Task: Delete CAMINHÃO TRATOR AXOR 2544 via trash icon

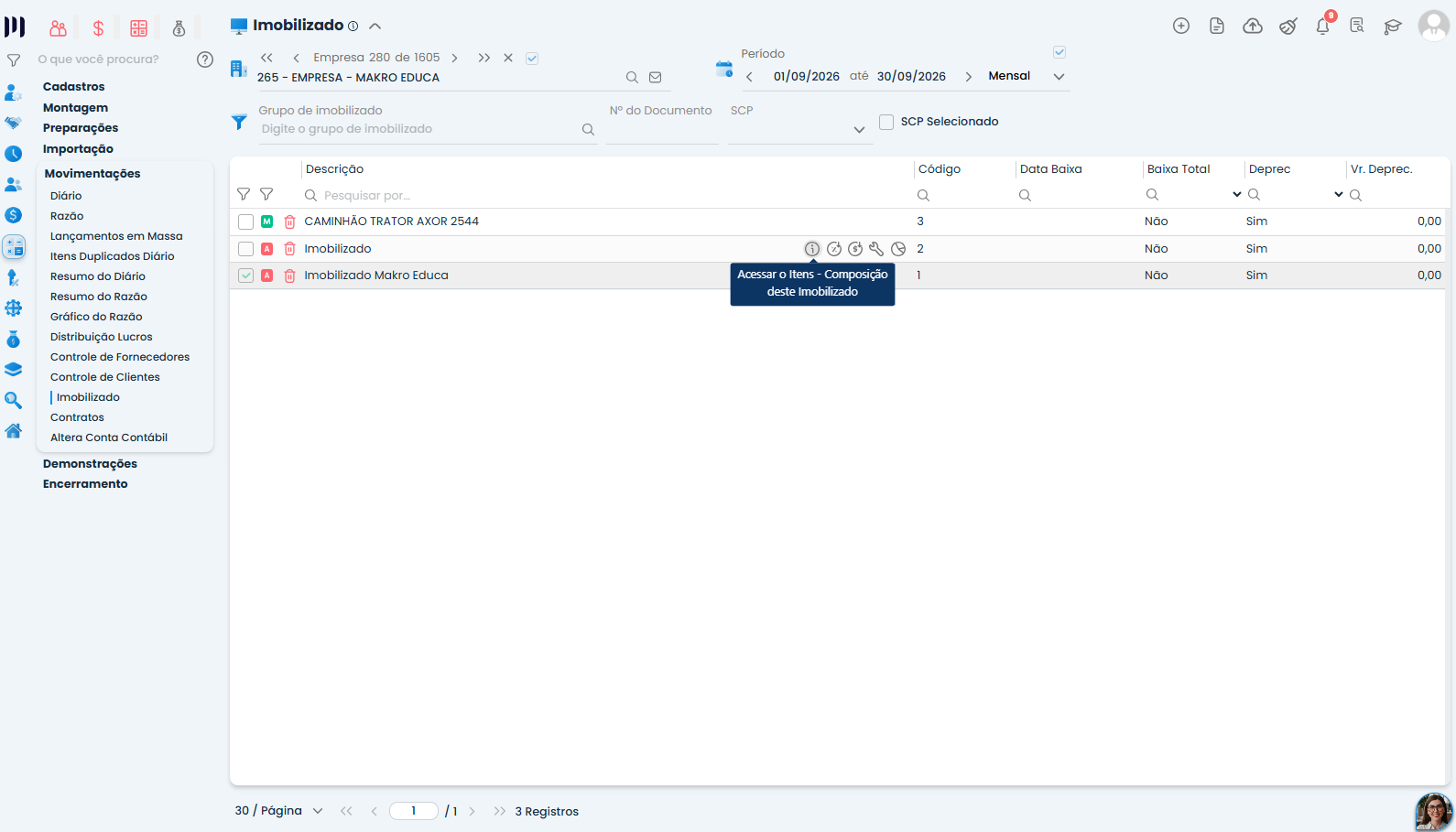Action: [289, 222]
